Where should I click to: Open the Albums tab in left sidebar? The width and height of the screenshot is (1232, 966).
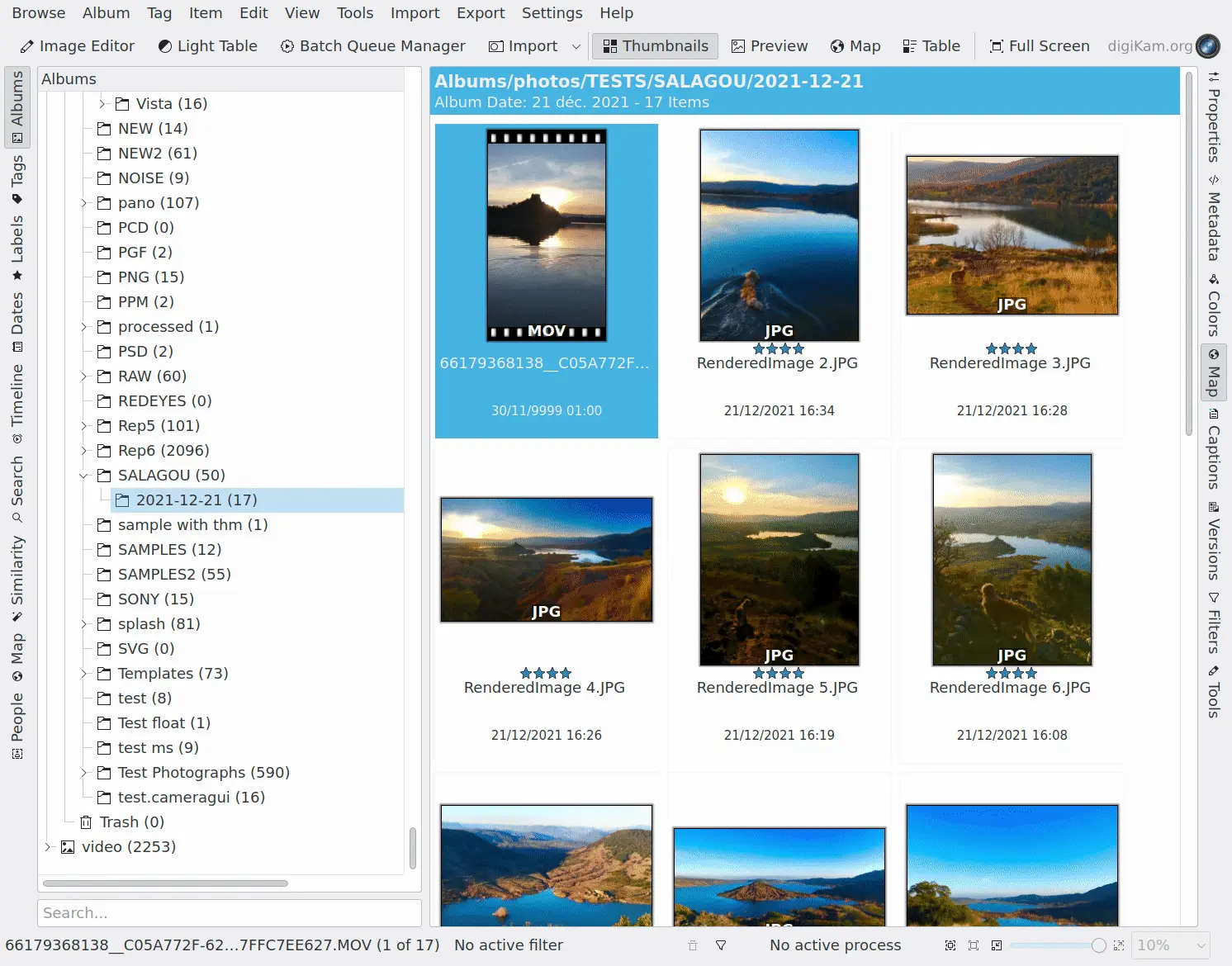(x=17, y=107)
